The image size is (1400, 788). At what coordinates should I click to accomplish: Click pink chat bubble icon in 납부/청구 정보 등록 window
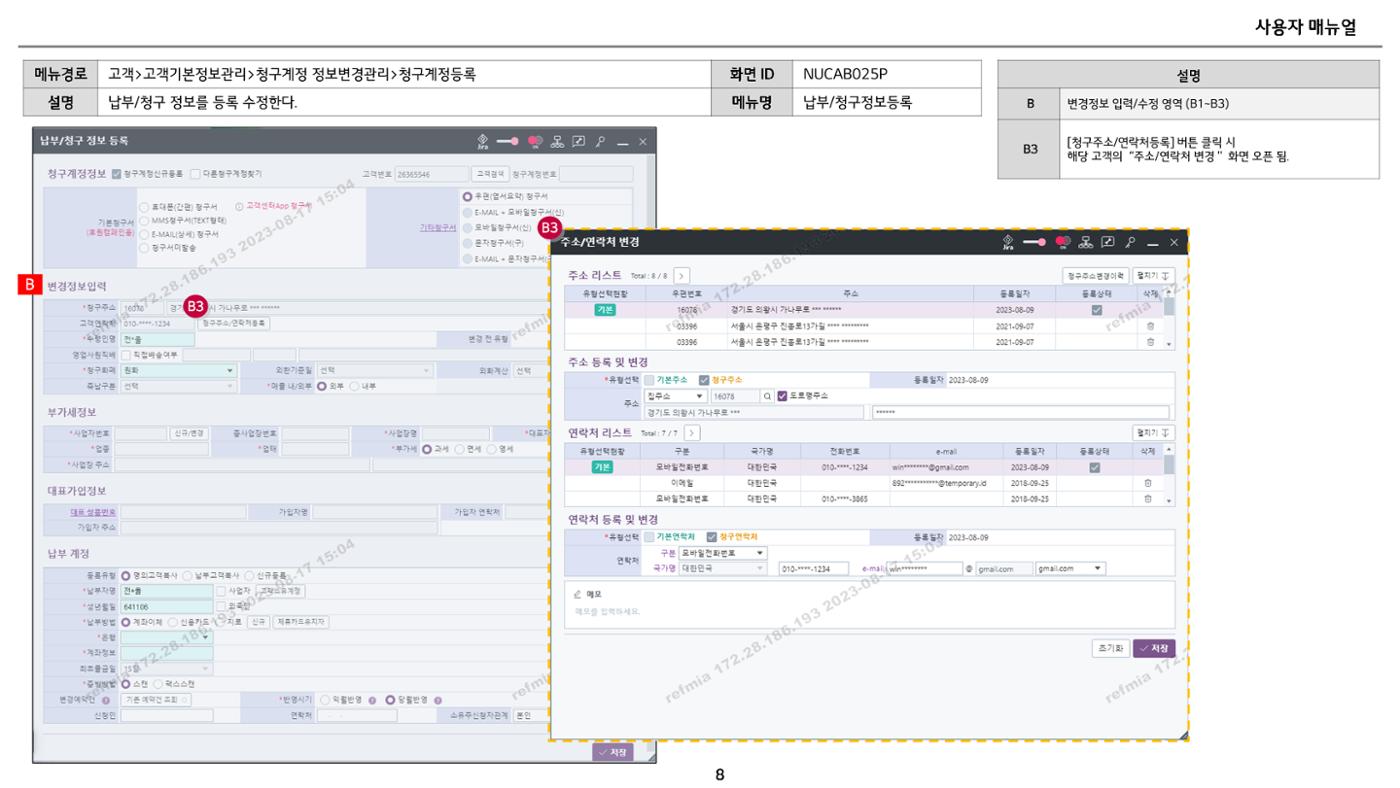click(533, 142)
